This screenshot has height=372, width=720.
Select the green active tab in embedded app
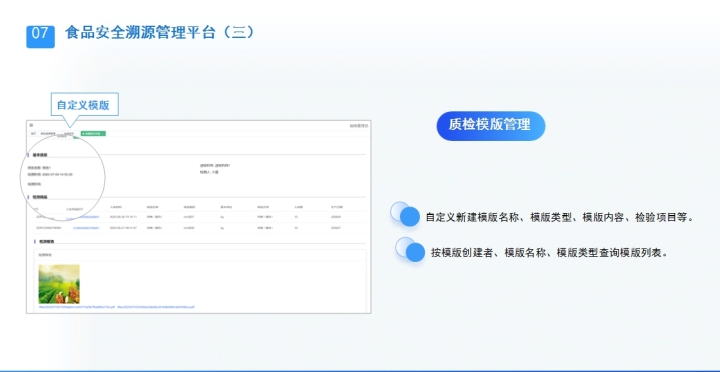(x=93, y=134)
